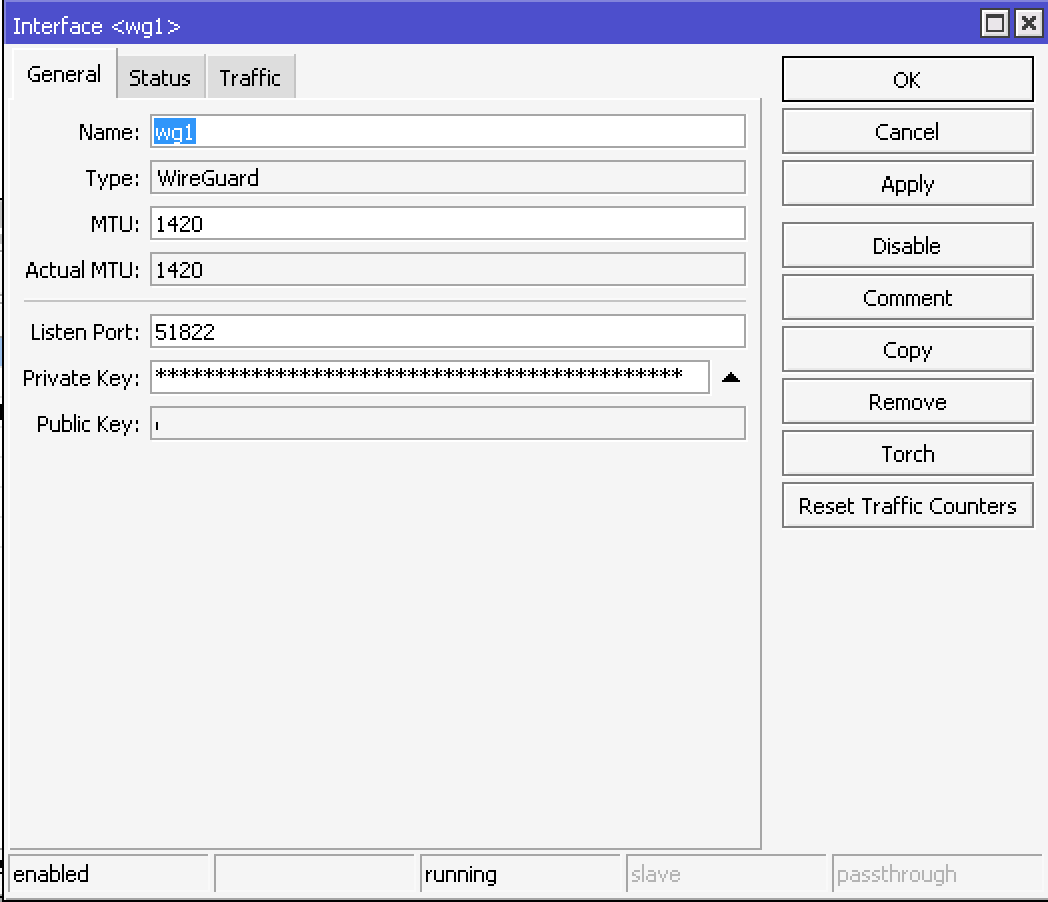Reset Traffic Counters
The image size is (1048, 902).
[908, 506]
